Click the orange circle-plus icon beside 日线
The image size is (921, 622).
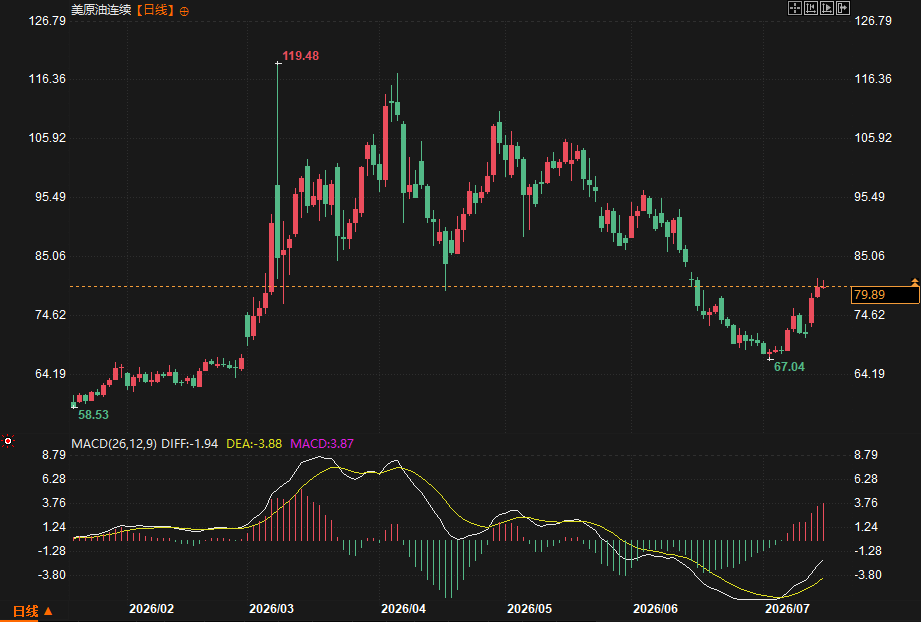coord(184,11)
